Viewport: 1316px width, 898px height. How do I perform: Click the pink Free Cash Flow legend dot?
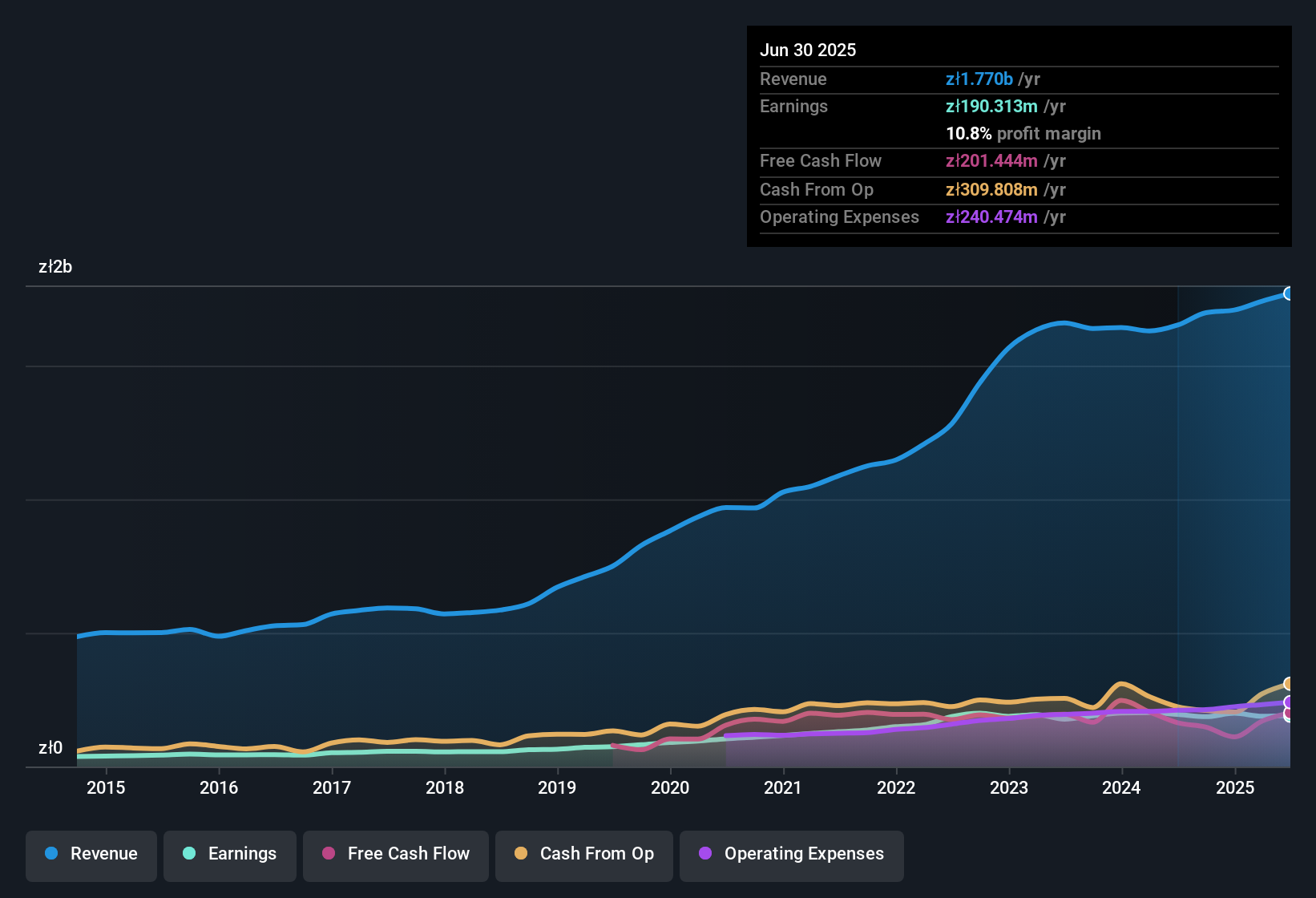[x=328, y=854]
